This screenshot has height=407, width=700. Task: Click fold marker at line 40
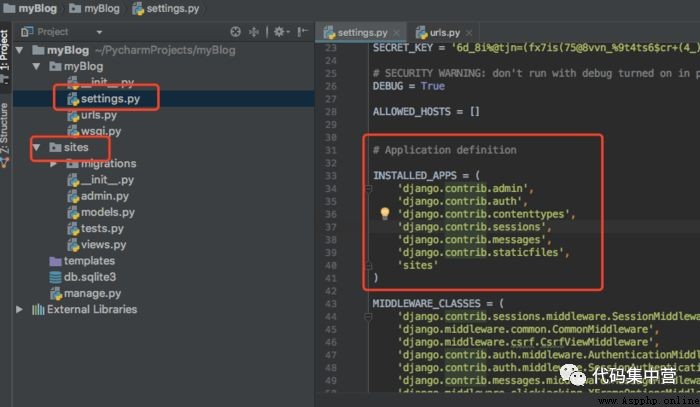point(368,266)
